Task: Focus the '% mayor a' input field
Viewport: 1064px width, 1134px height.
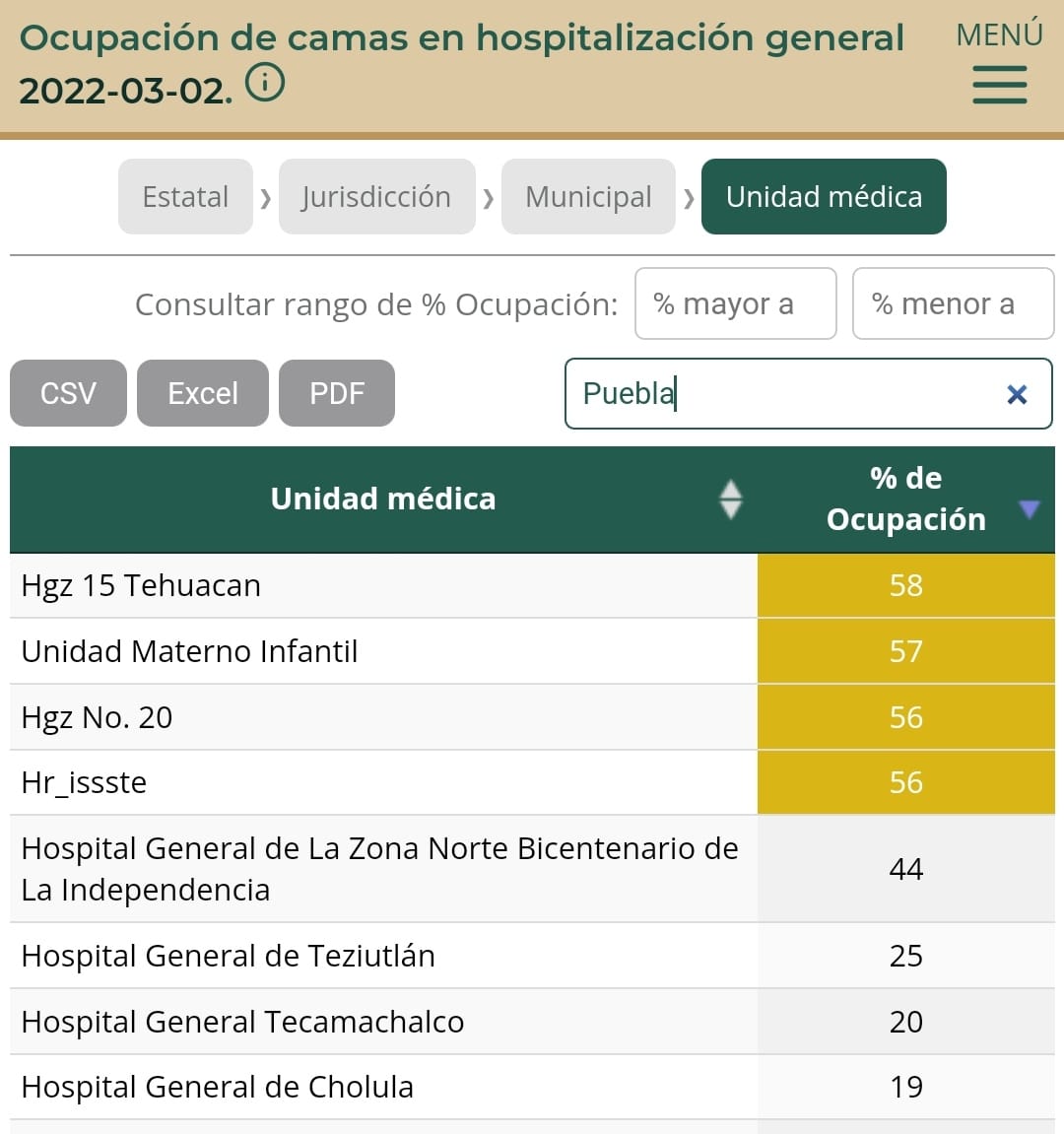Action: click(x=735, y=304)
